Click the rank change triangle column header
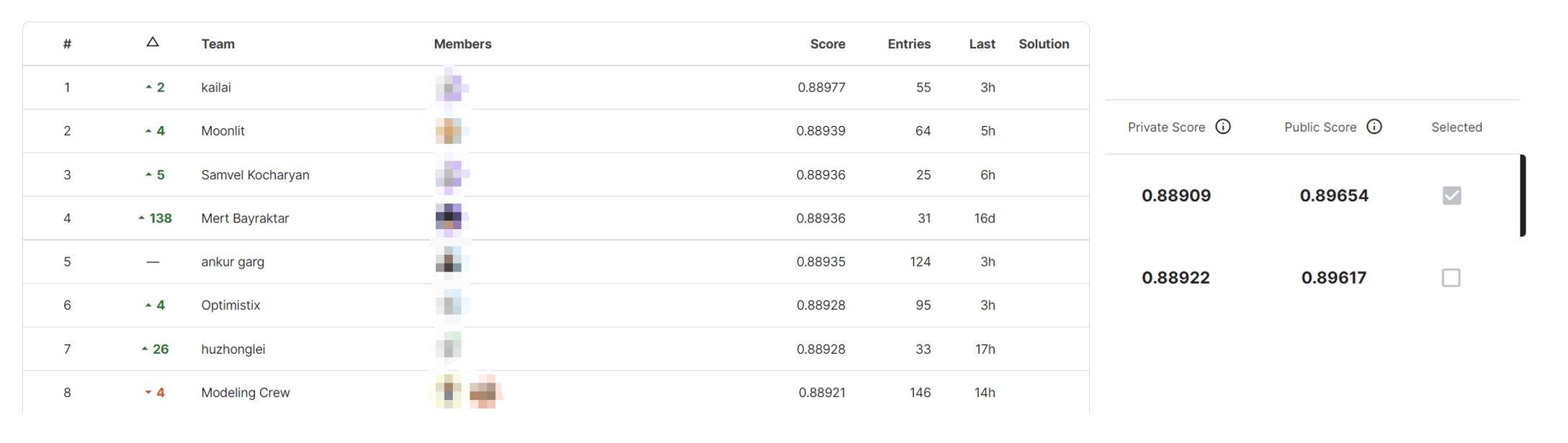1568x443 pixels. point(153,42)
